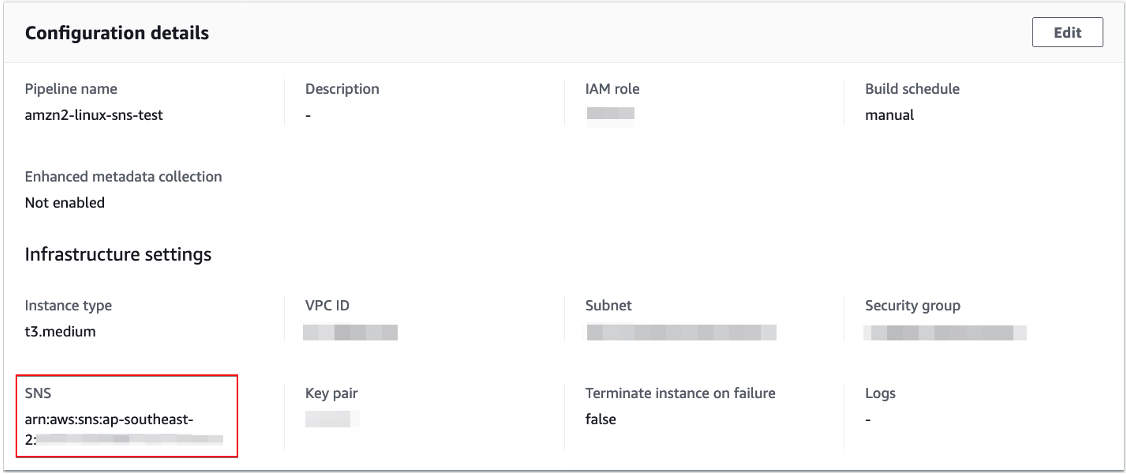Image resolution: width=1126 pixels, height=474 pixels.
Task: Click the blurred Subnet value
Action: pyautogui.click(x=681, y=332)
